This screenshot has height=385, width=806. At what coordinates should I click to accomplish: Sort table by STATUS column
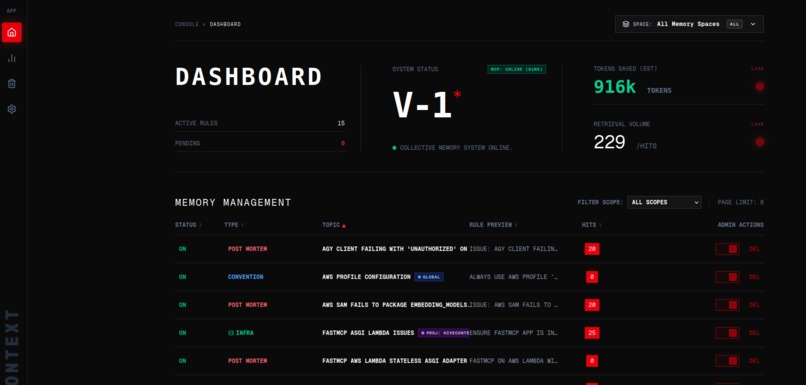[x=188, y=225]
